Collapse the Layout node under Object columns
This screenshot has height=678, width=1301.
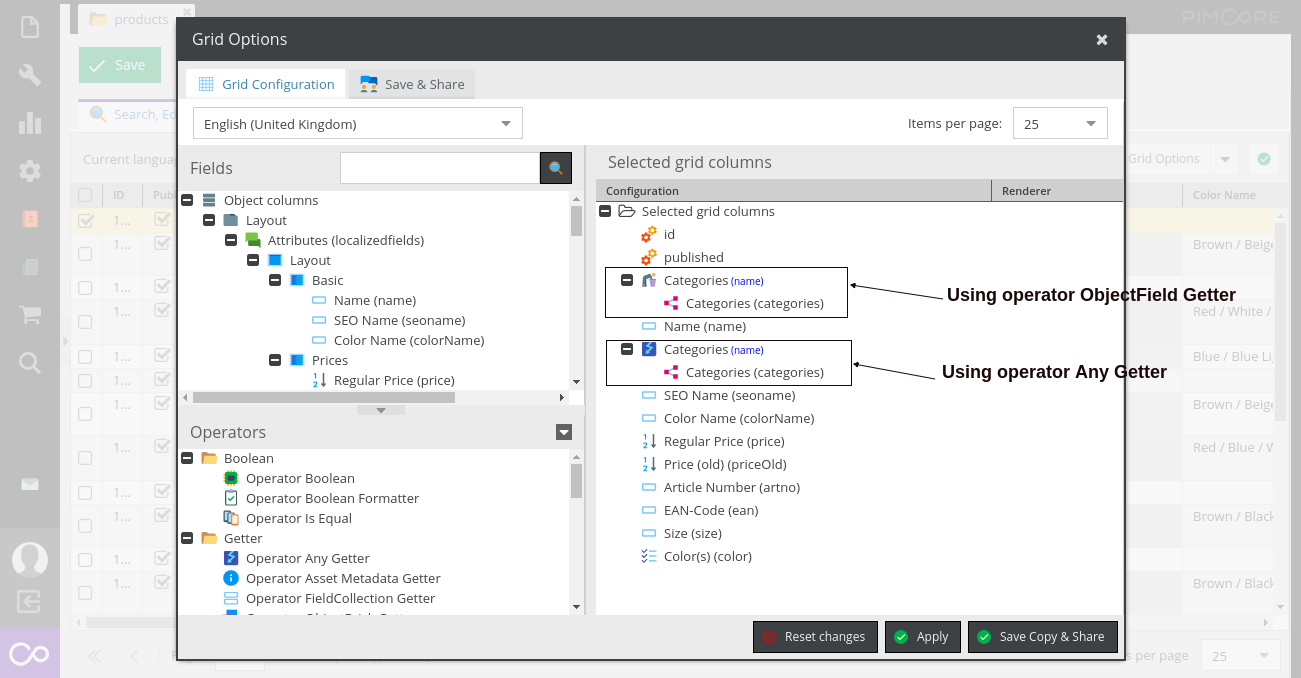[x=209, y=220]
